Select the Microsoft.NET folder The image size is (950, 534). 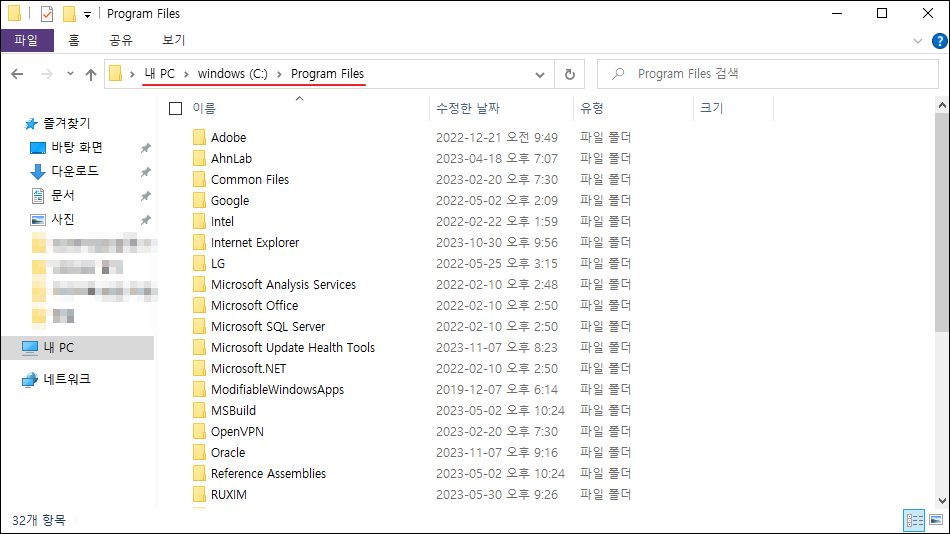point(248,369)
